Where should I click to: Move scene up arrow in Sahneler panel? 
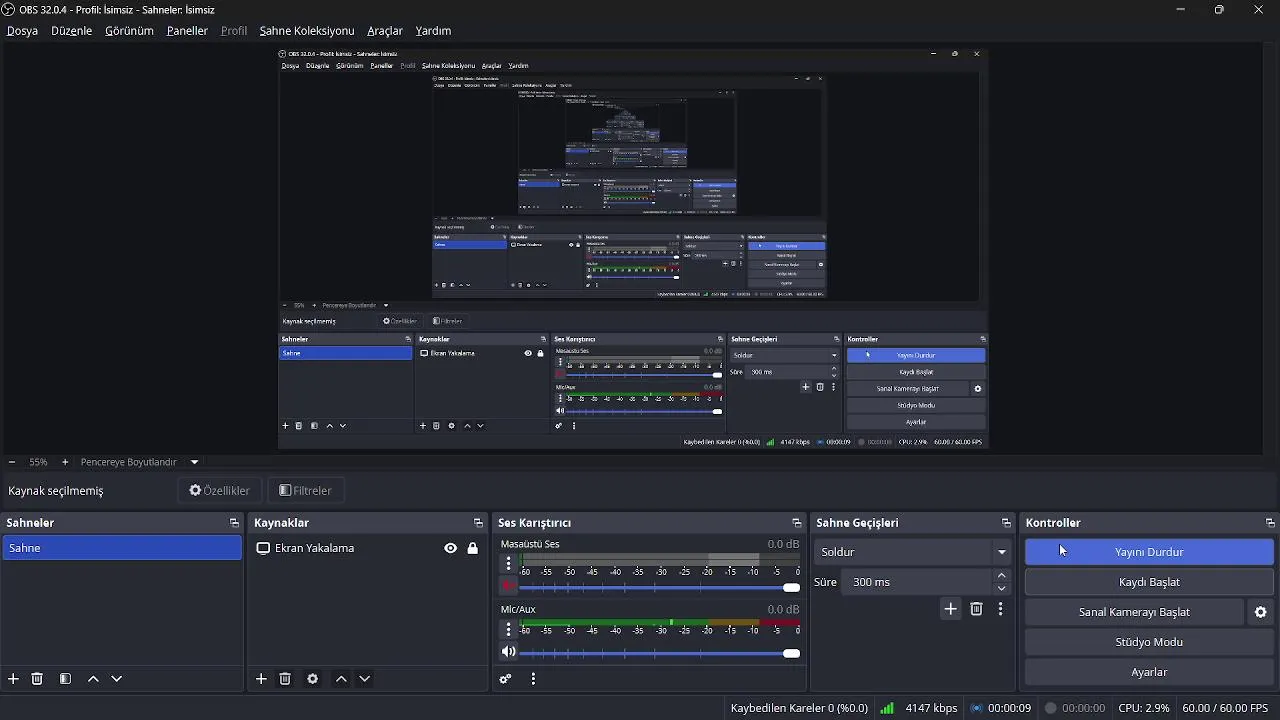click(x=93, y=679)
